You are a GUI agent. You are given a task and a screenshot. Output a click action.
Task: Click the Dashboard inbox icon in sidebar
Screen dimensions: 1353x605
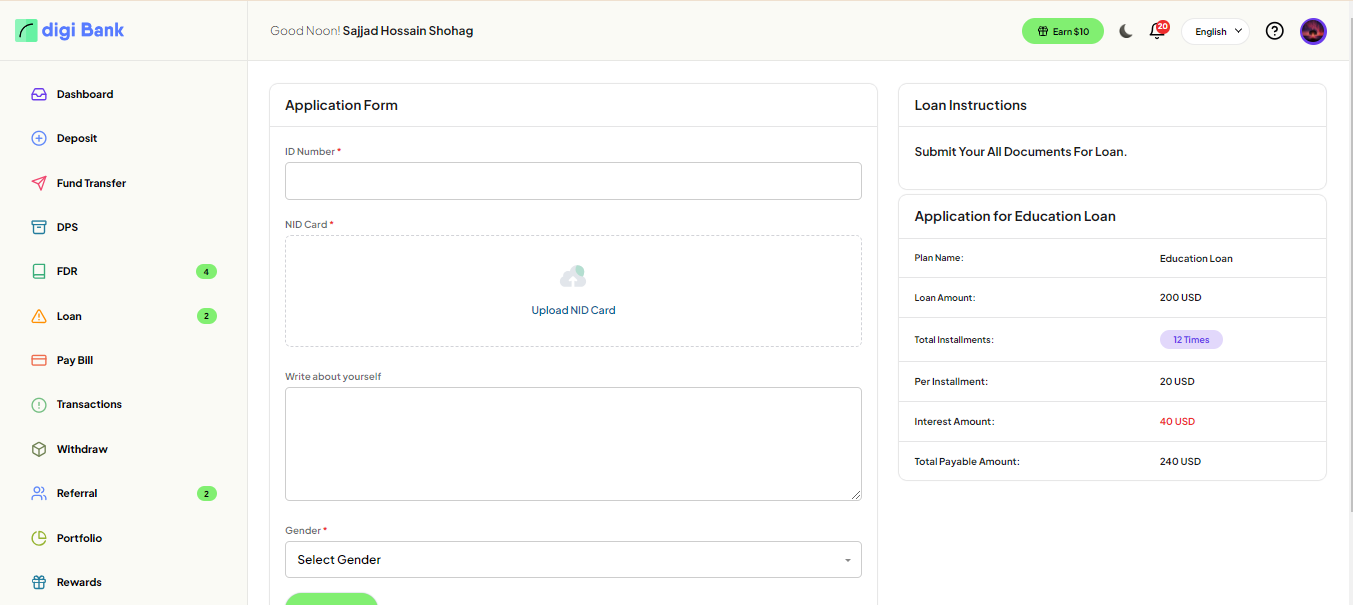39,94
